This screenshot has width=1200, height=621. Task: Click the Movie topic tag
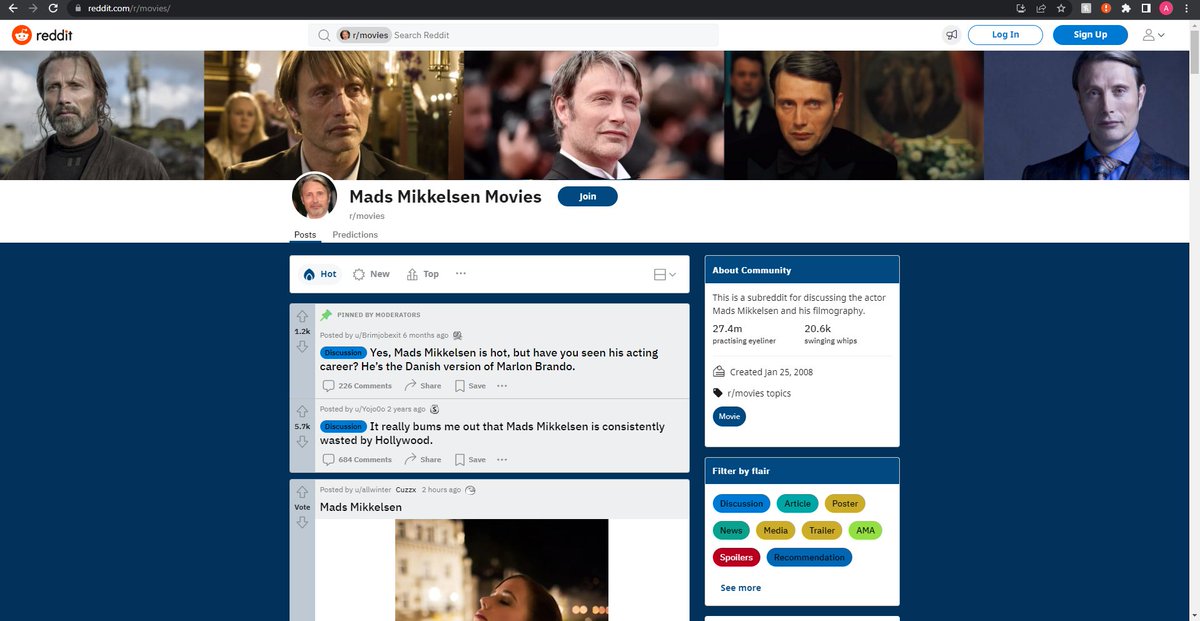[x=729, y=416]
